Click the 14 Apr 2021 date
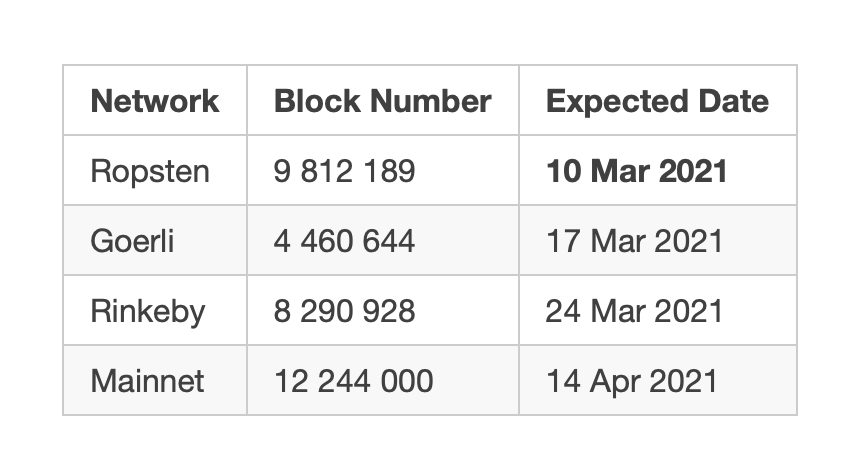Image resolution: width=864 pixels, height=472 pixels. [x=632, y=381]
